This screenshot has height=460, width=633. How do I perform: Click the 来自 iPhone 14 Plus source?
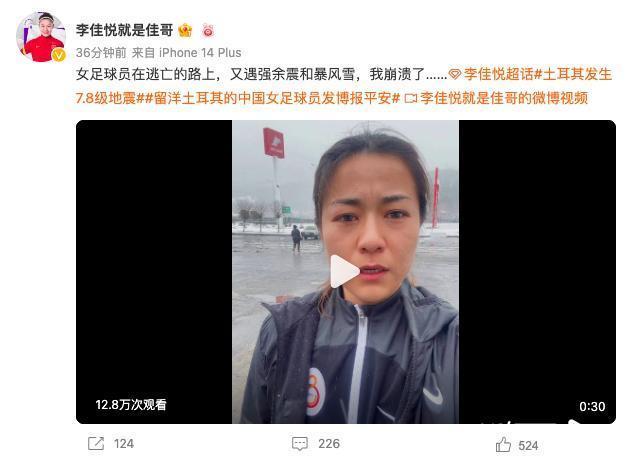pyautogui.click(x=187, y=53)
